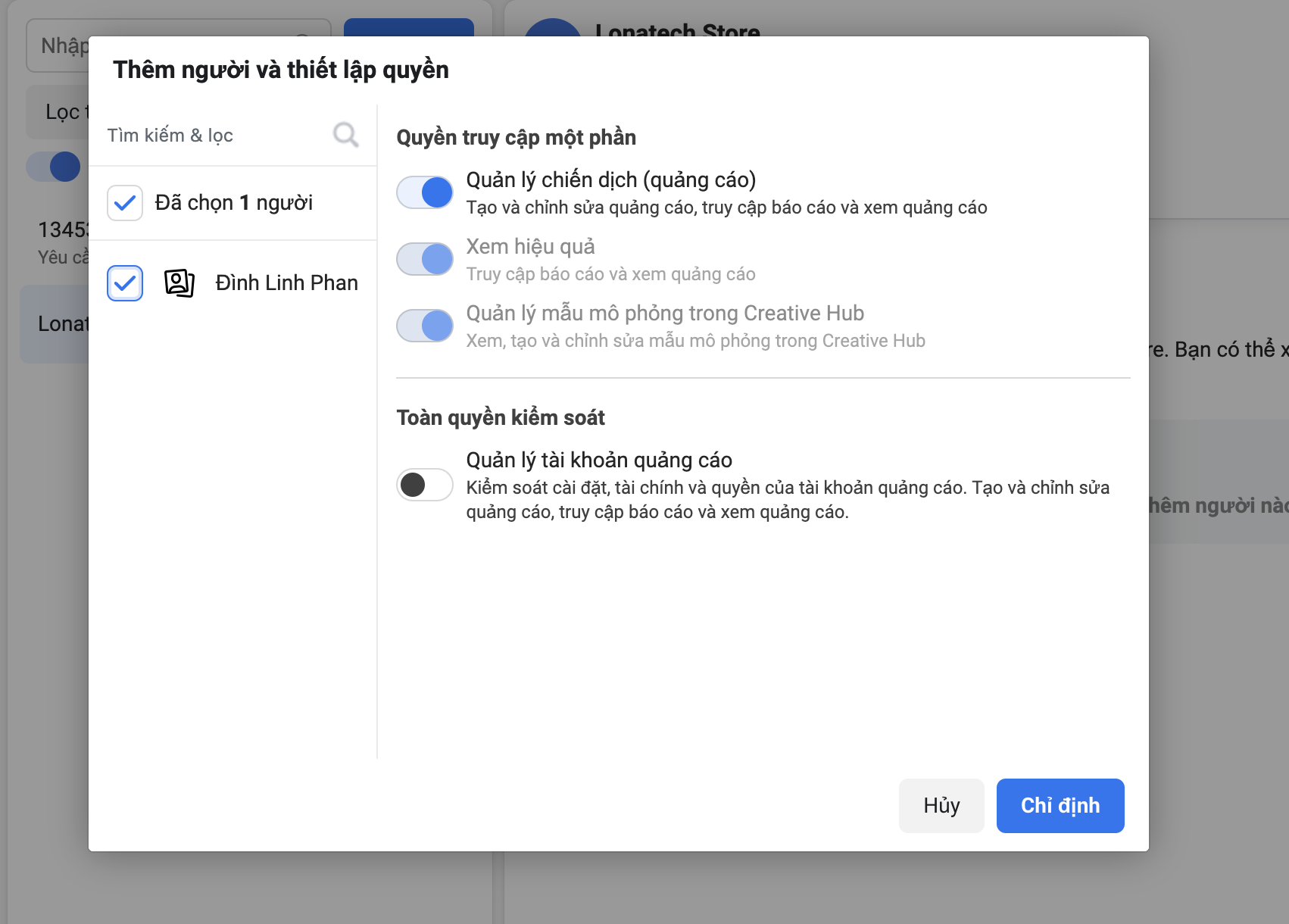Click the 'Lonatech Store' title in the background
The height and width of the screenshot is (924, 1289).
pos(678,30)
